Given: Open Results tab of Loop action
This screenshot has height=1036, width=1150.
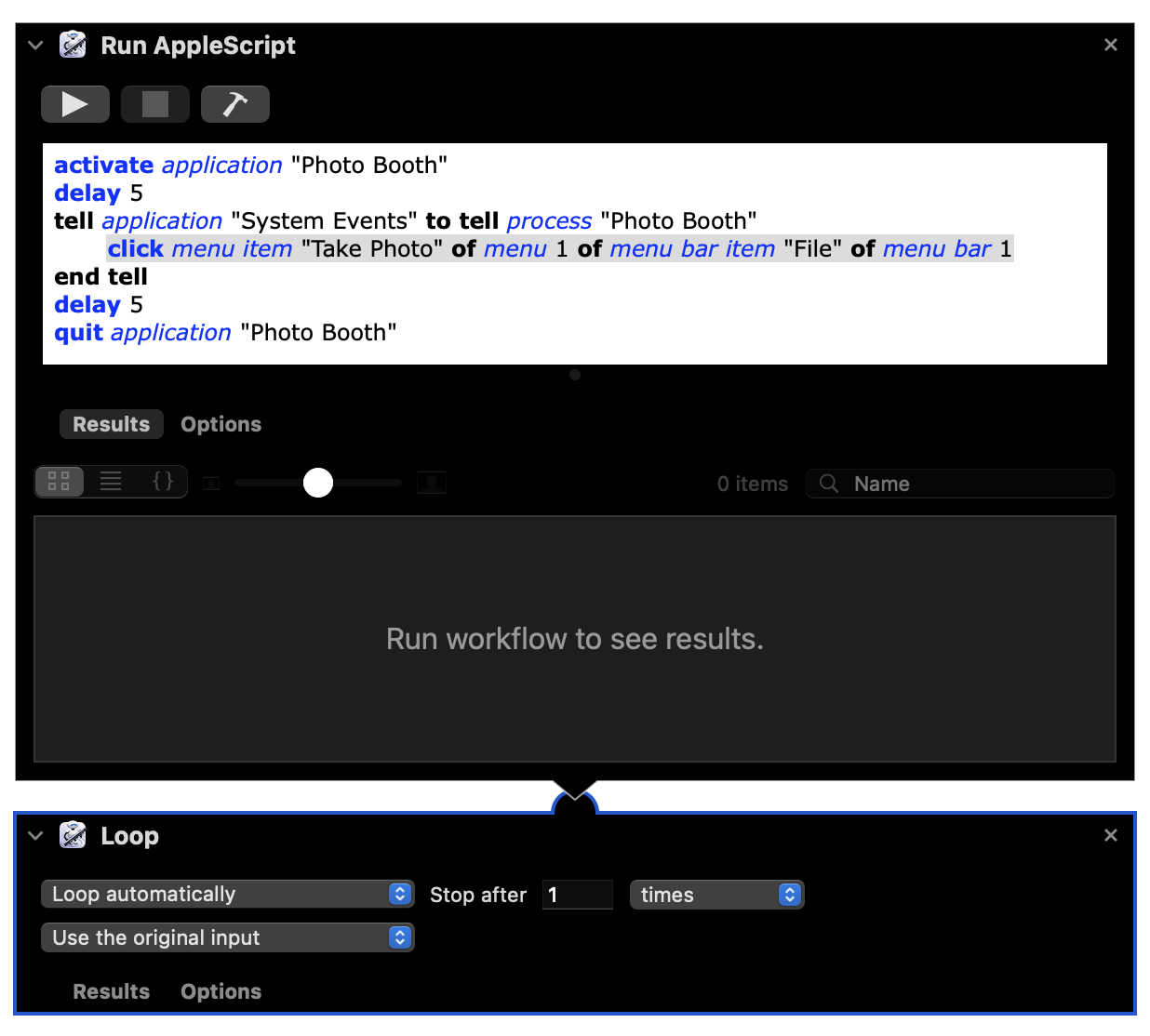Looking at the screenshot, I should pyautogui.click(x=112, y=991).
